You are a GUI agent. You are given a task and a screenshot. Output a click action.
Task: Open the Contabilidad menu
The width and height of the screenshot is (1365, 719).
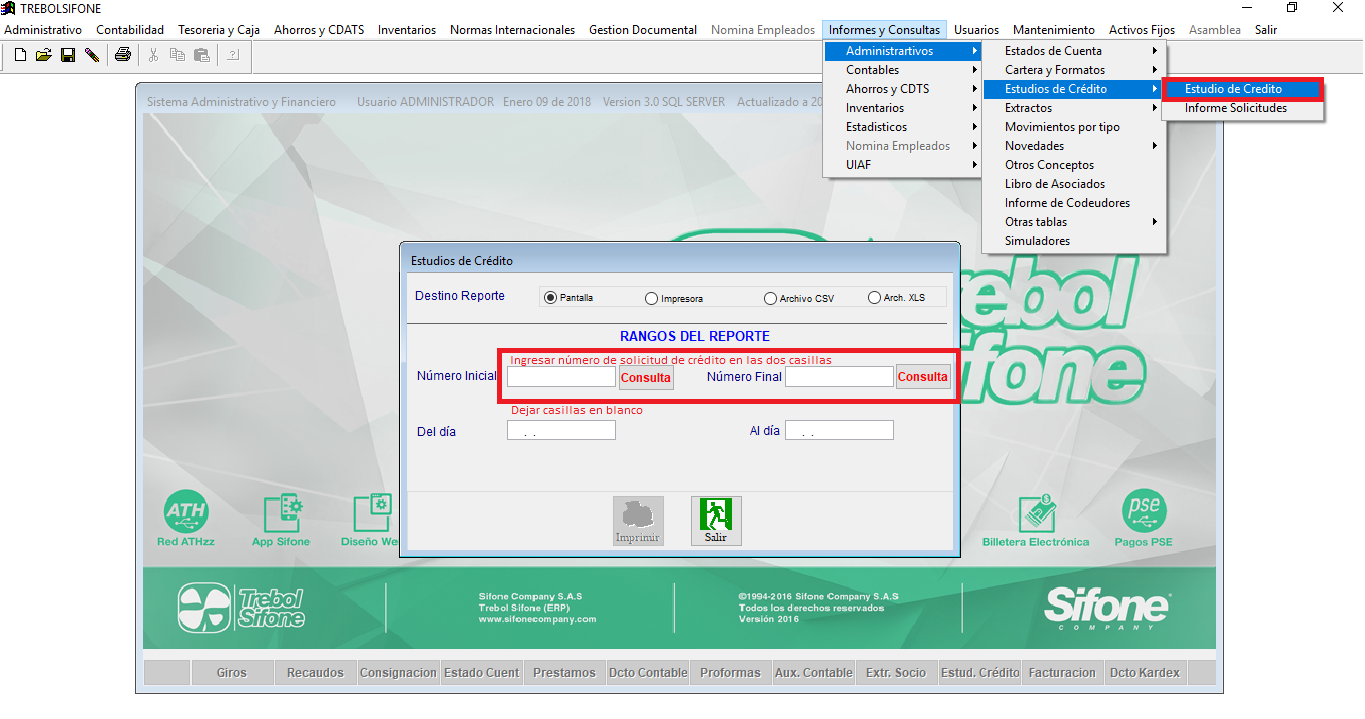(130, 30)
